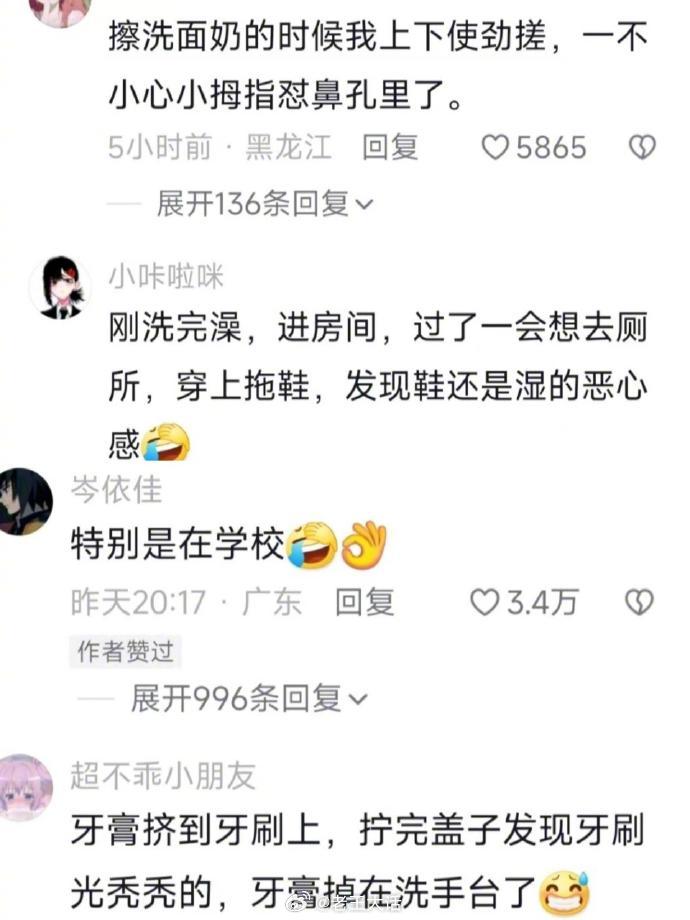Tap the 作者赞过 badge
The height and width of the screenshot is (920, 690).
click(126, 651)
